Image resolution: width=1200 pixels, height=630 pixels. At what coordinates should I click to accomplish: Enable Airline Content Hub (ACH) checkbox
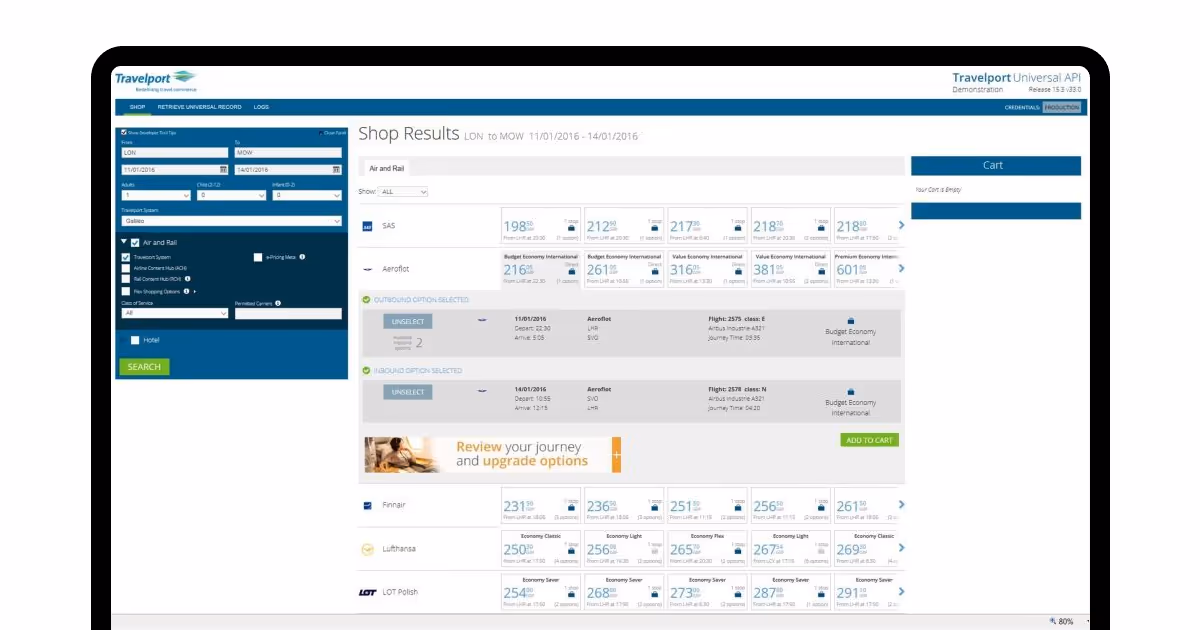(x=125, y=268)
